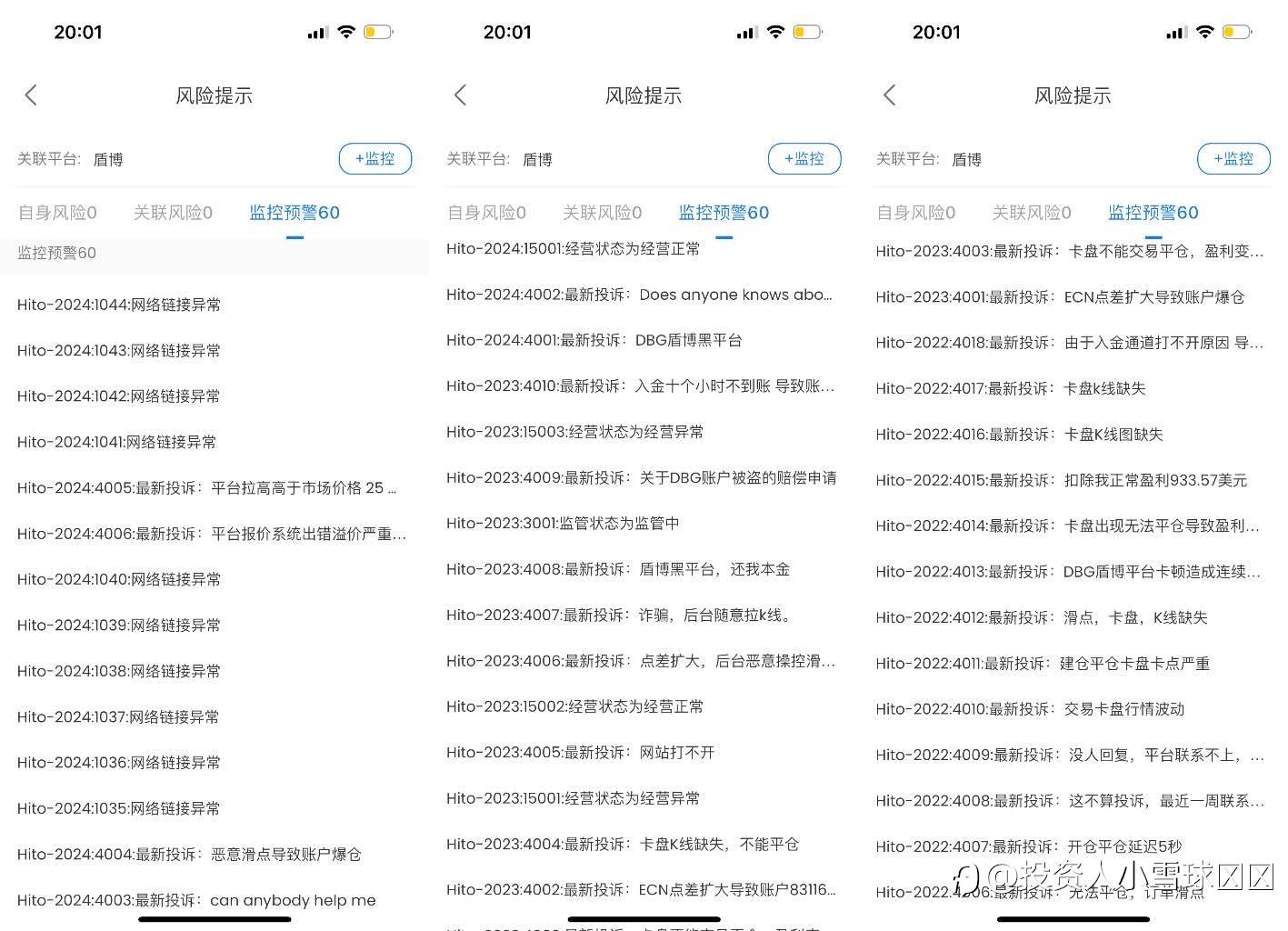Open Hito-2023:15003 经营状态为经营异常 entry
Image resolution: width=1288 pixels, height=931 pixels.
[x=575, y=432]
